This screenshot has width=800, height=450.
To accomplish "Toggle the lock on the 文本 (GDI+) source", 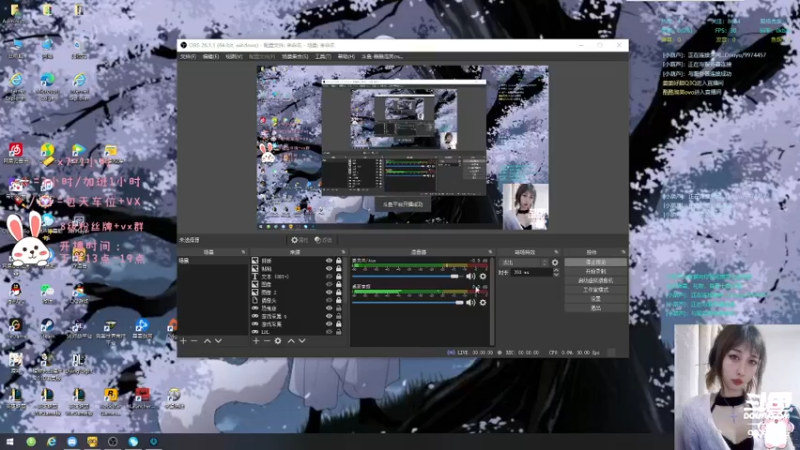I will pyautogui.click(x=338, y=277).
